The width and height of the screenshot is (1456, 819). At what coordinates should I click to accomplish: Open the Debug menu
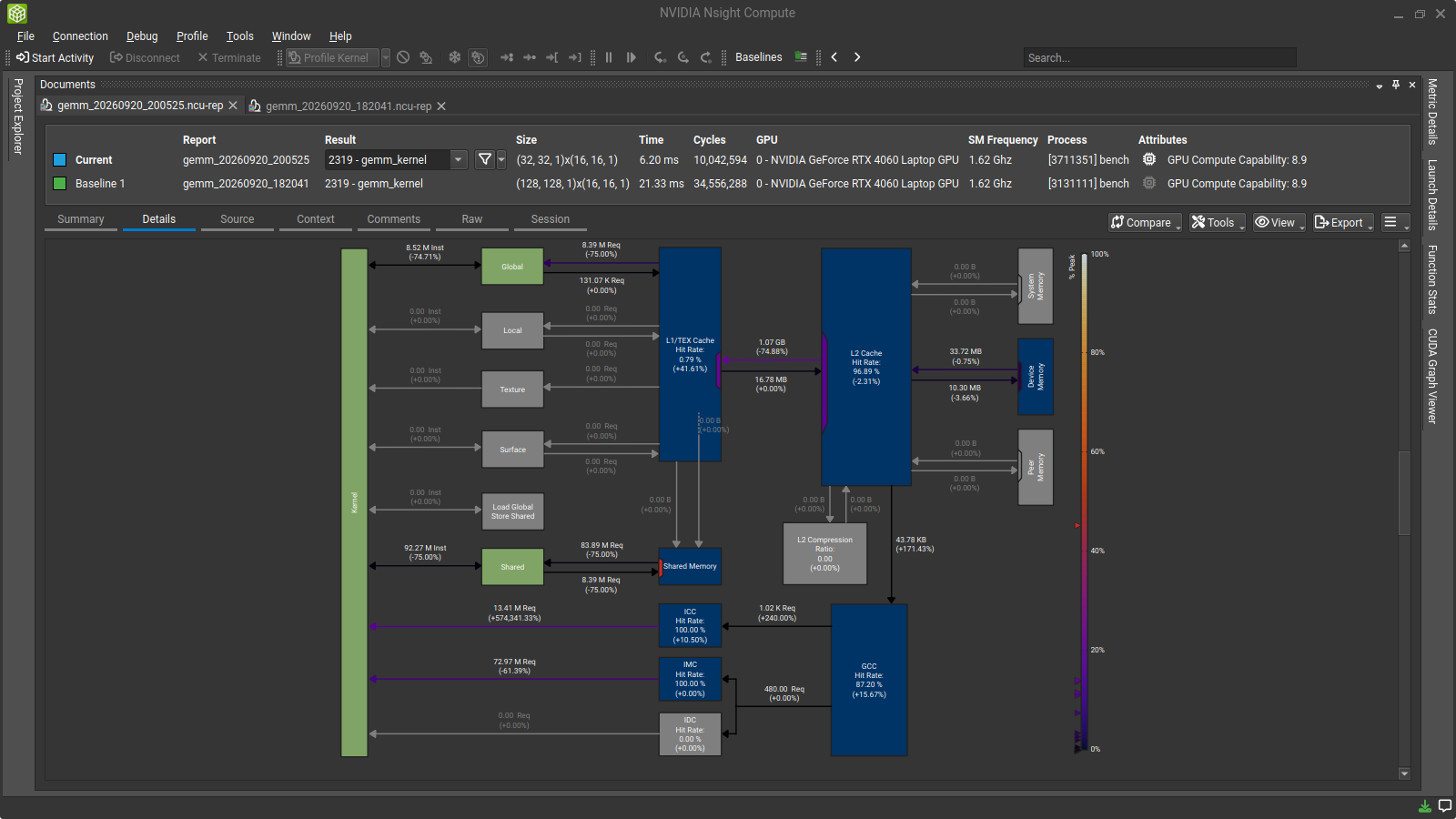pos(142,36)
